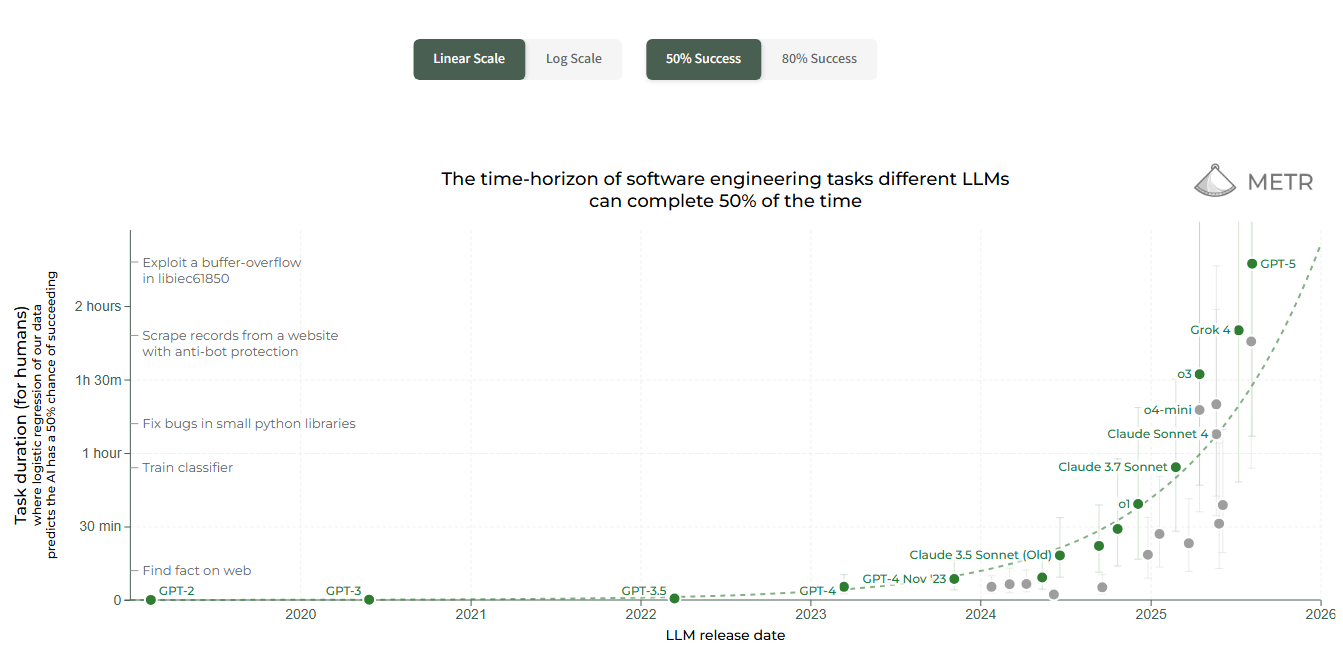Click the GPT-2 data point

[150, 600]
